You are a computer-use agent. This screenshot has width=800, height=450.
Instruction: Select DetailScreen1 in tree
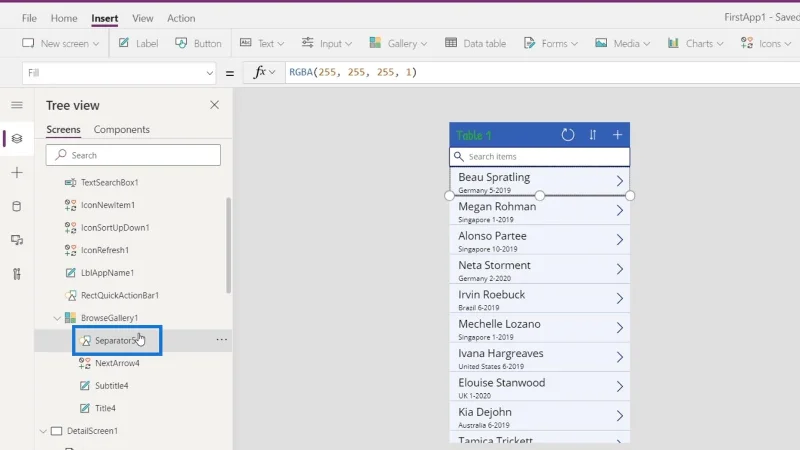click(92, 431)
